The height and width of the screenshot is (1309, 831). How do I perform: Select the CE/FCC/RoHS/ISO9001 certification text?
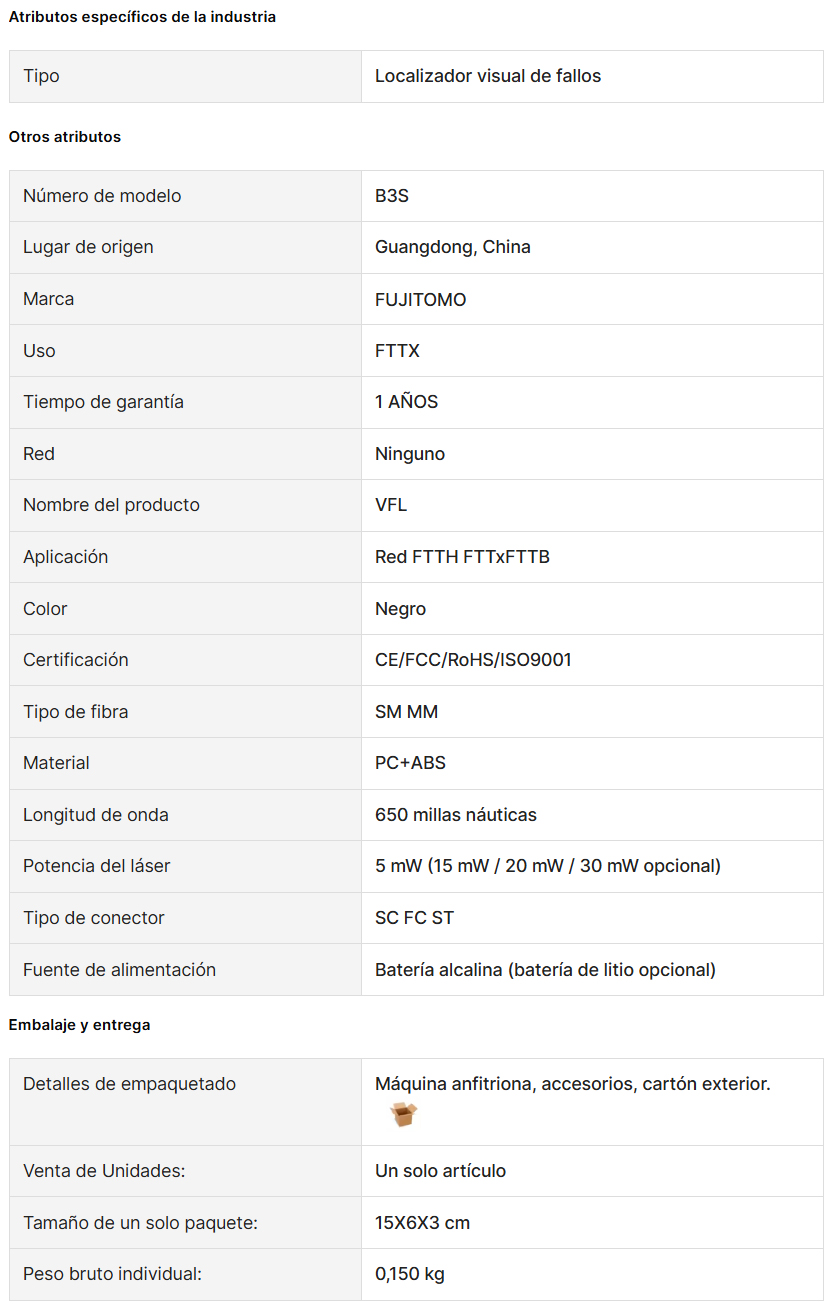tap(474, 660)
